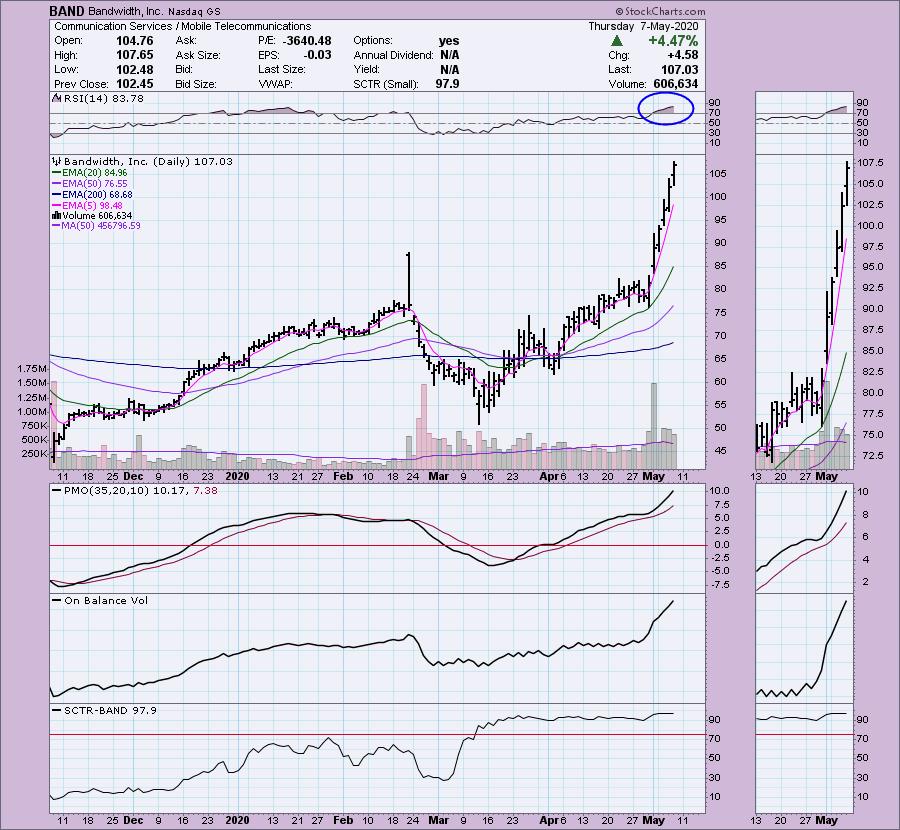
Task: Click the latest price bar near 107
Action: click(675, 173)
